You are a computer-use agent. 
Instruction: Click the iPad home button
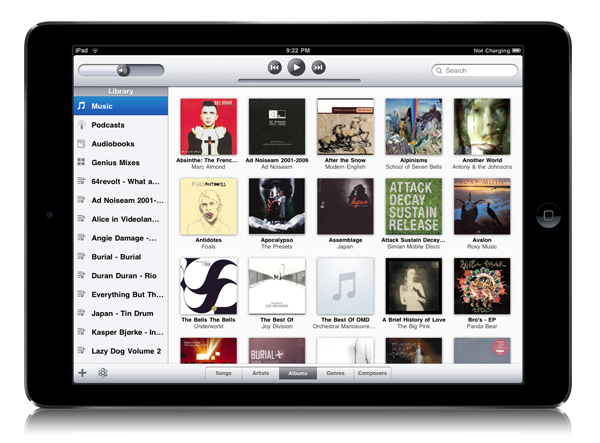[548, 215]
